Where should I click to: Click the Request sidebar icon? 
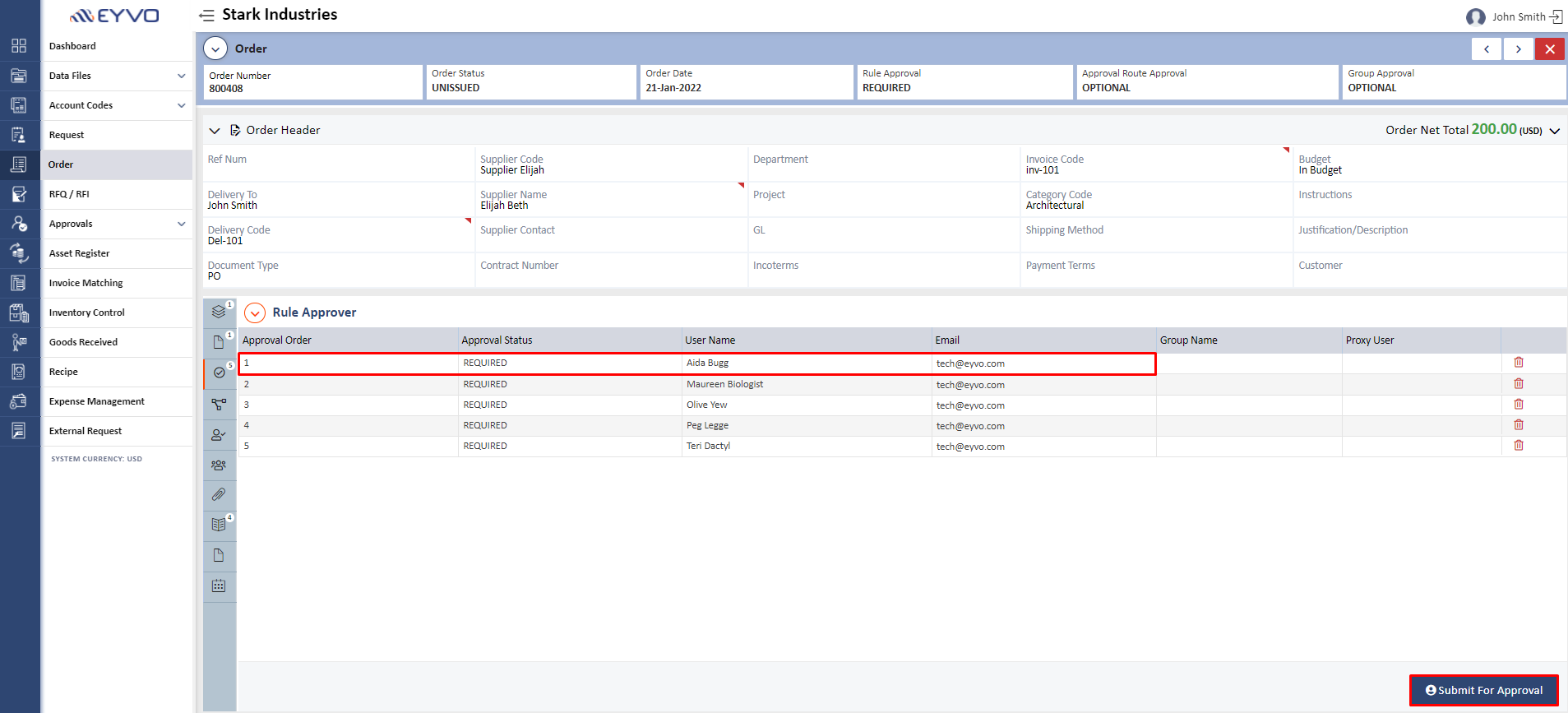(x=19, y=135)
